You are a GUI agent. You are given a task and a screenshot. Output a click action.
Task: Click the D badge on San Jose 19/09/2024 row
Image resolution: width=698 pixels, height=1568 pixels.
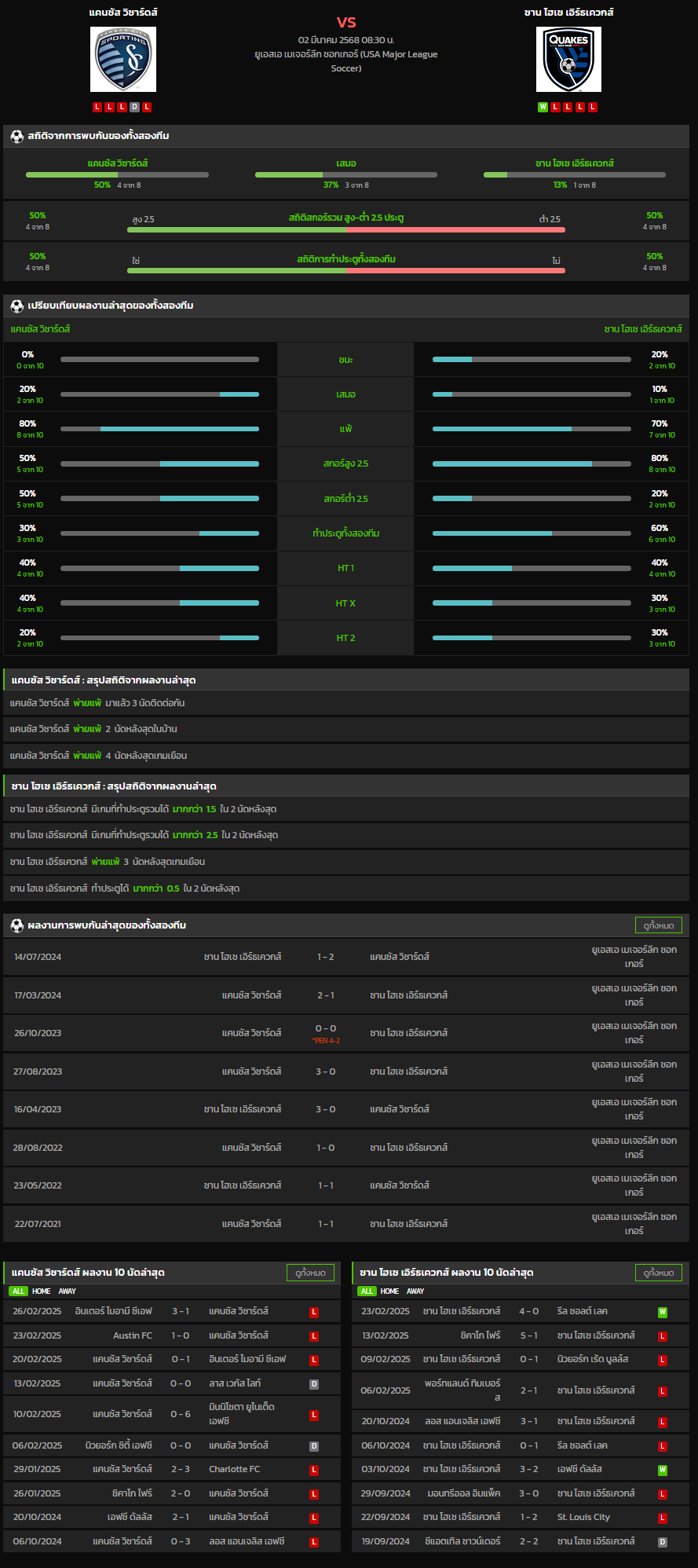(x=663, y=1542)
